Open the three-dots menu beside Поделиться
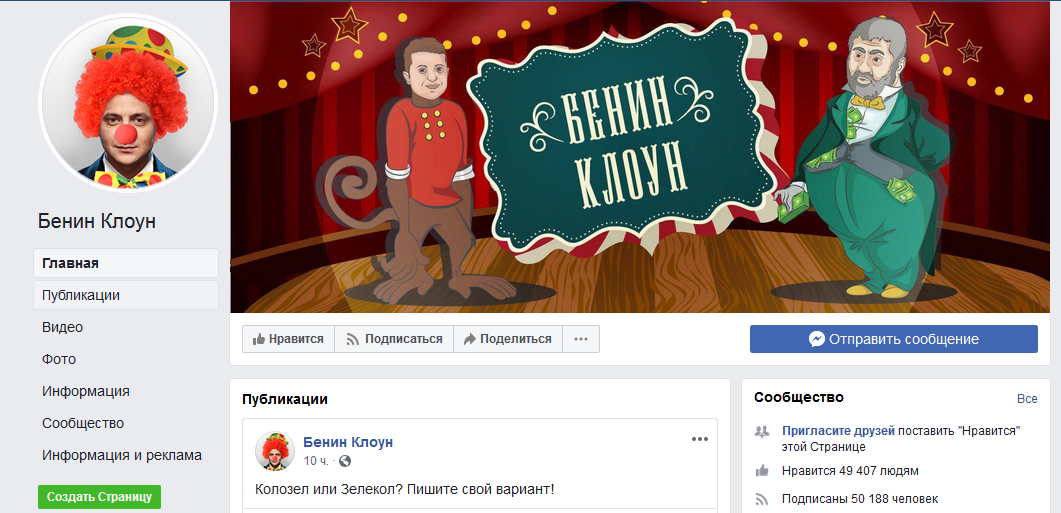This screenshot has height=513, width=1061. coord(581,339)
